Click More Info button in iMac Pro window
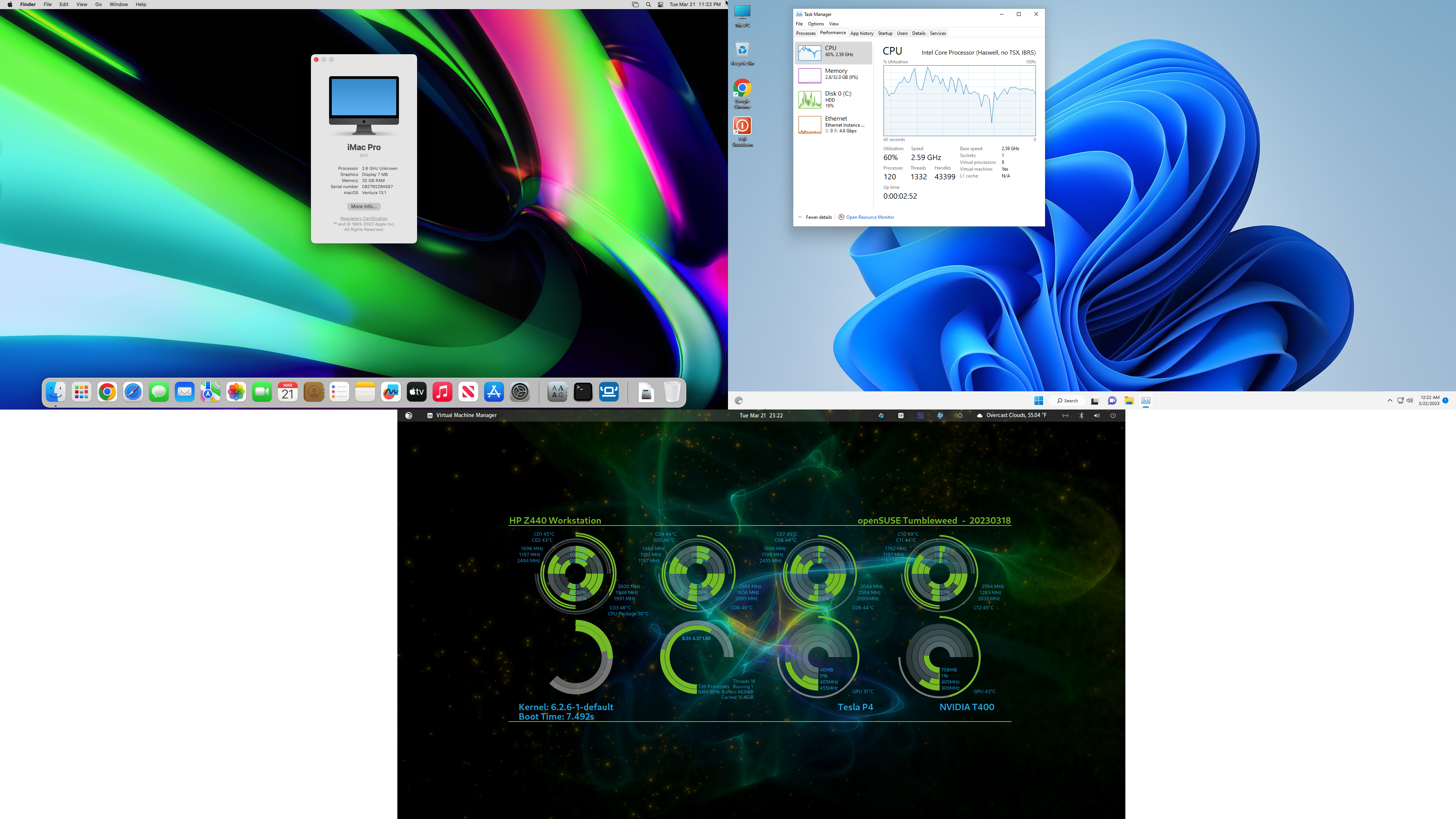Image resolution: width=1456 pixels, height=819 pixels. tap(364, 206)
